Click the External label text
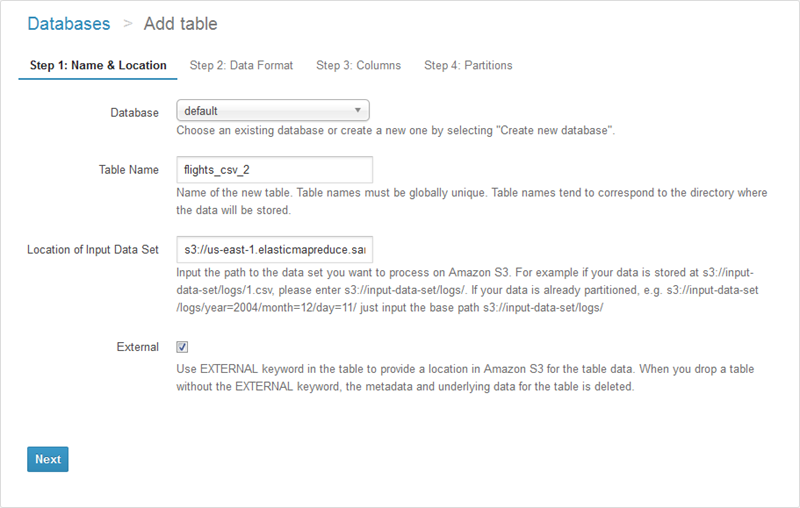 (x=138, y=348)
